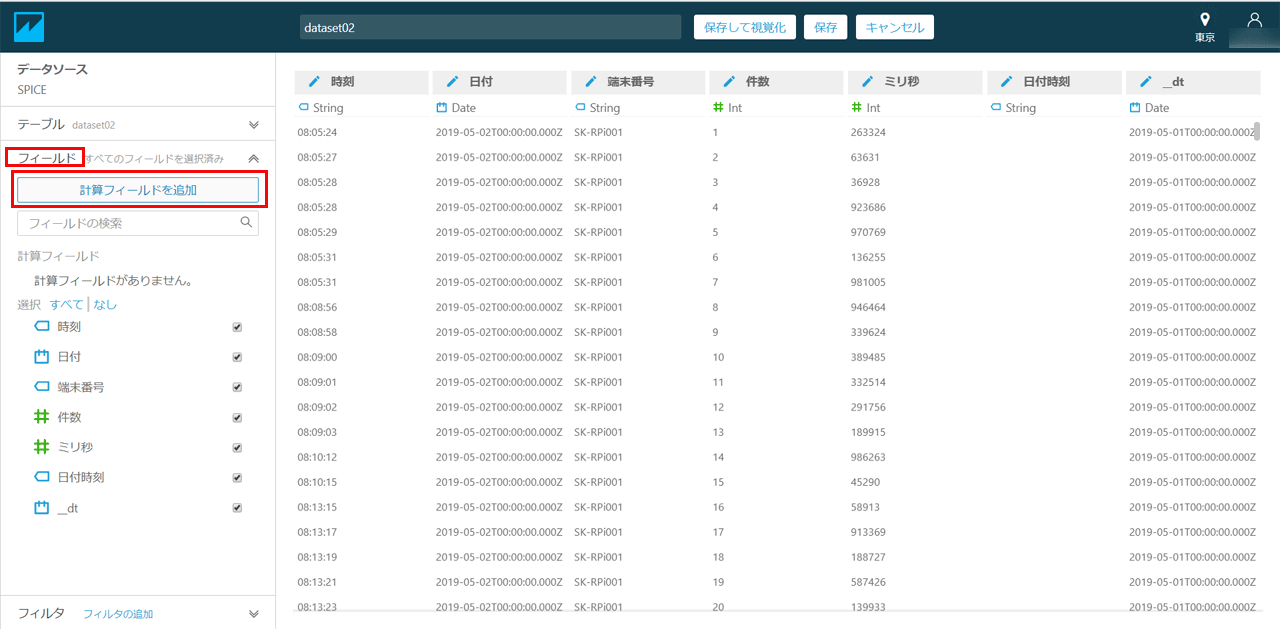Click 計算フィールドがありません text
This screenshot has height=629, width=1280.
[113, 280]
